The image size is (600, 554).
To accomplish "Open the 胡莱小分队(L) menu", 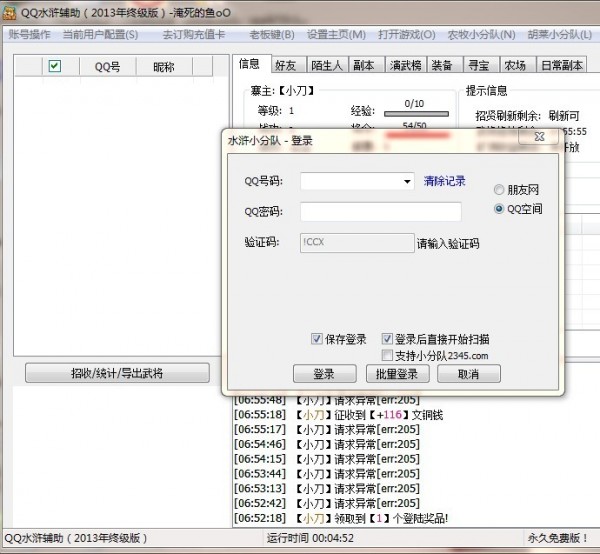I will pyautogui.click(x=559, y=34).
